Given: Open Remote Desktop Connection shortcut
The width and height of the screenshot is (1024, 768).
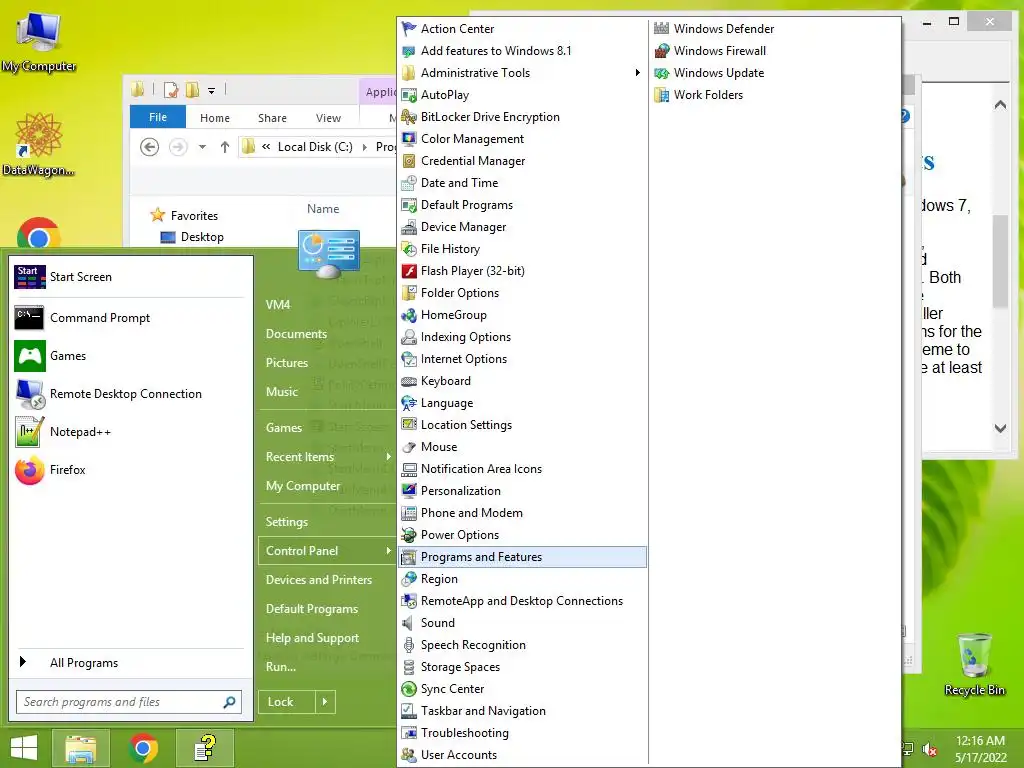Looking at the screenshot, I should 129,394.
